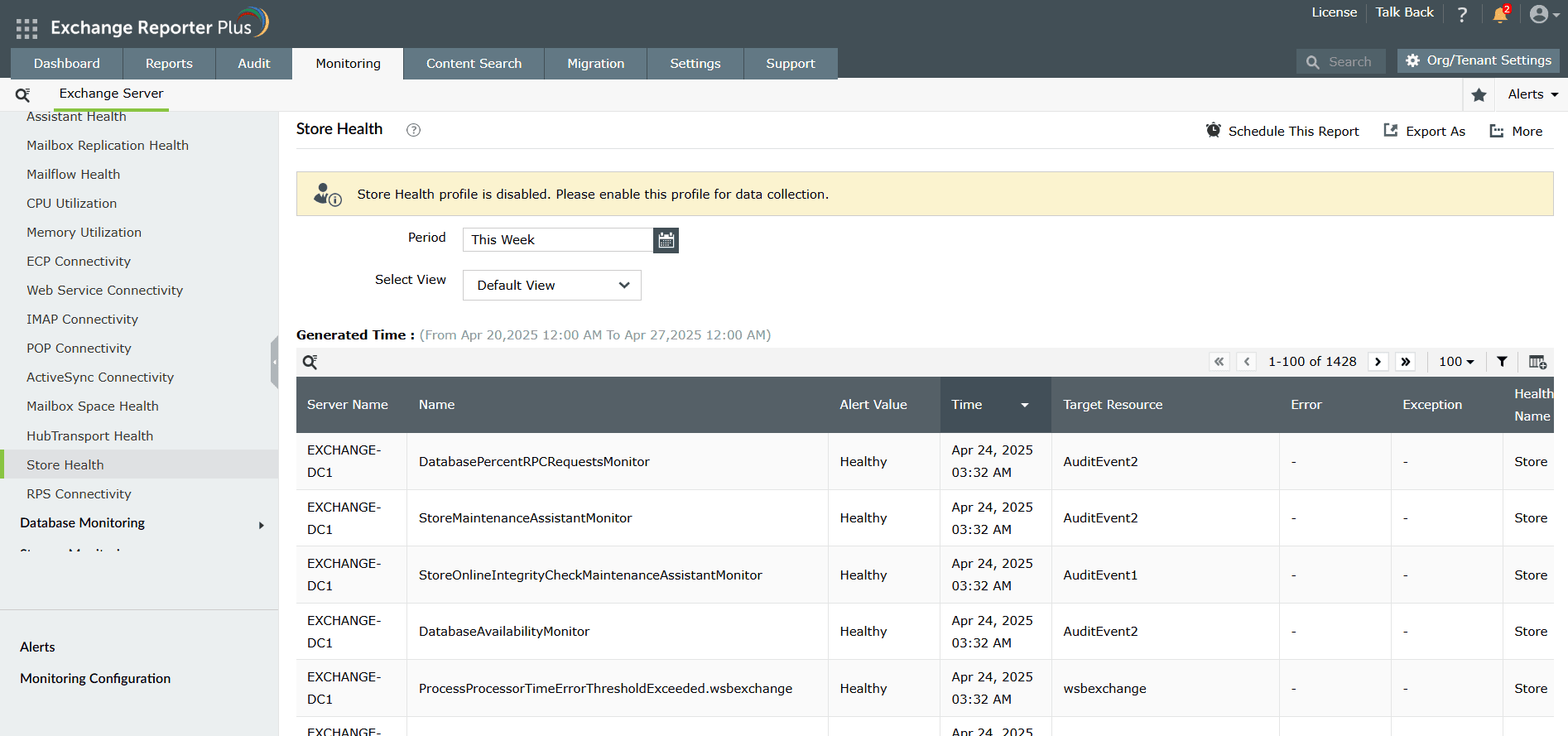The width and height of the screenshot is (1568, 736).
Task: Click the Export As button
Action: click(x=1425, y=131)
